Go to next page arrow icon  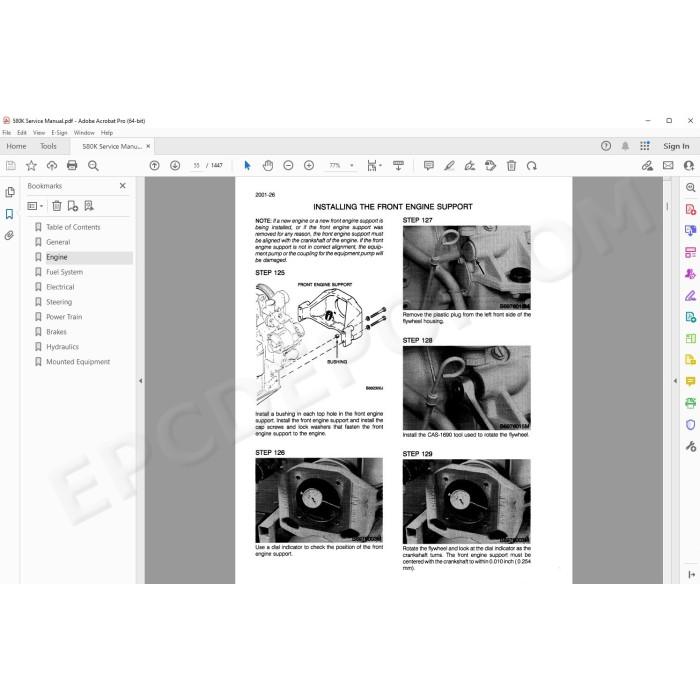click(175, 166)
